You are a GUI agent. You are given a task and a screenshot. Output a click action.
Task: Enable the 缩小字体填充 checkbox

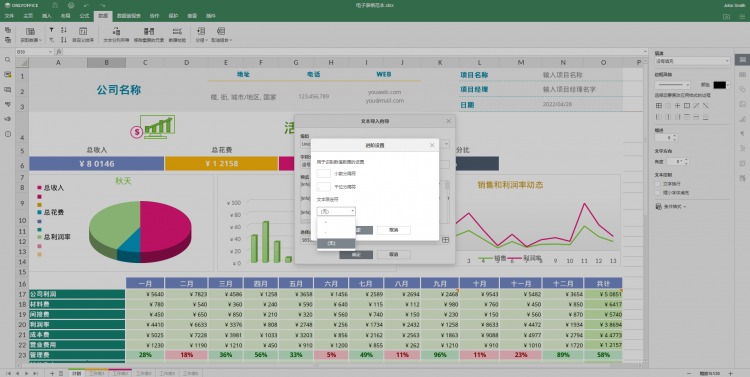click(x=658, y=193)
